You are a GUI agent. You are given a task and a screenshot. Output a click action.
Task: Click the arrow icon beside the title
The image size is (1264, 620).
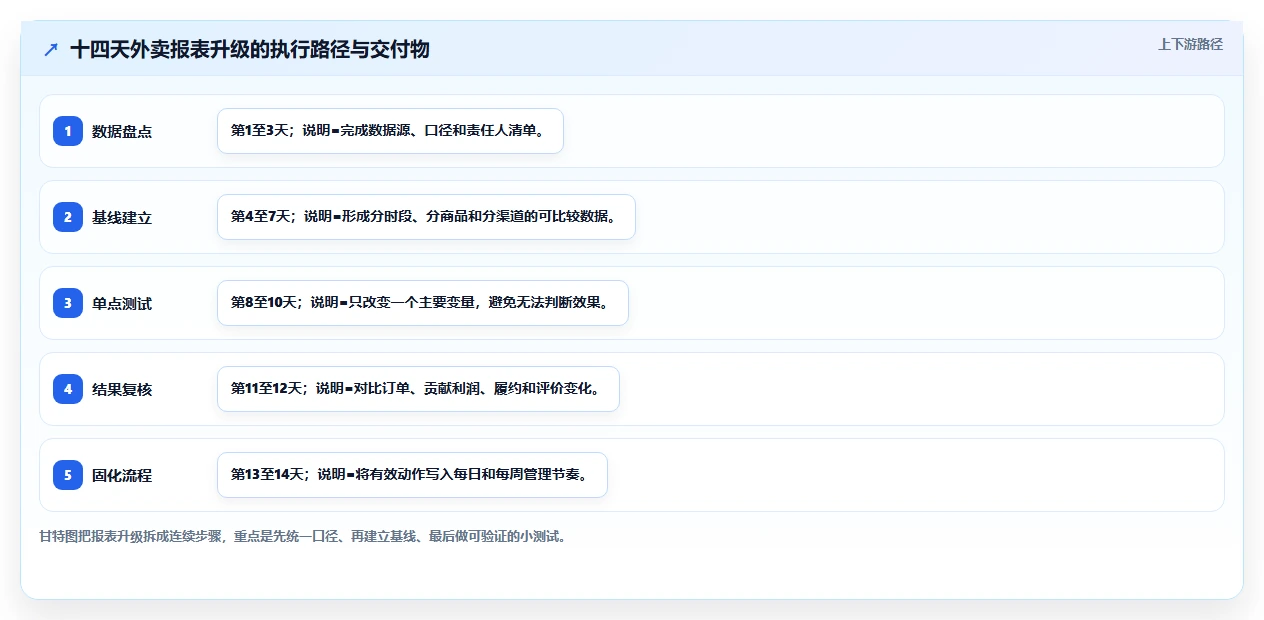51,50
